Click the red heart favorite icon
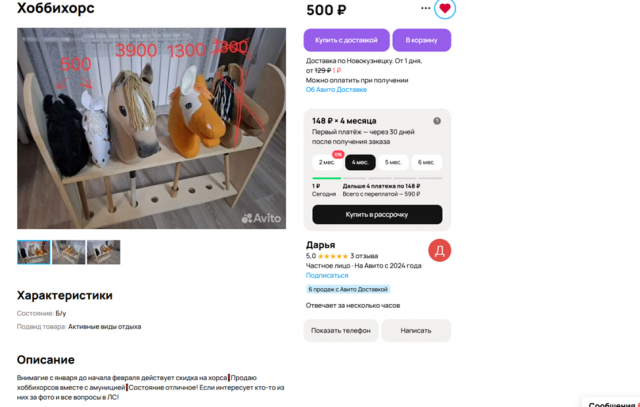 [445, 8]
